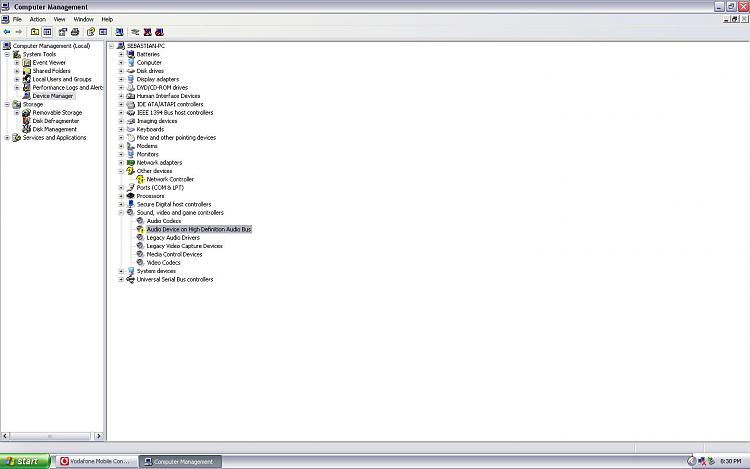Screen dimensions: 750x469
Task: Select Disk Management in left tree
Action: point(55,129)
